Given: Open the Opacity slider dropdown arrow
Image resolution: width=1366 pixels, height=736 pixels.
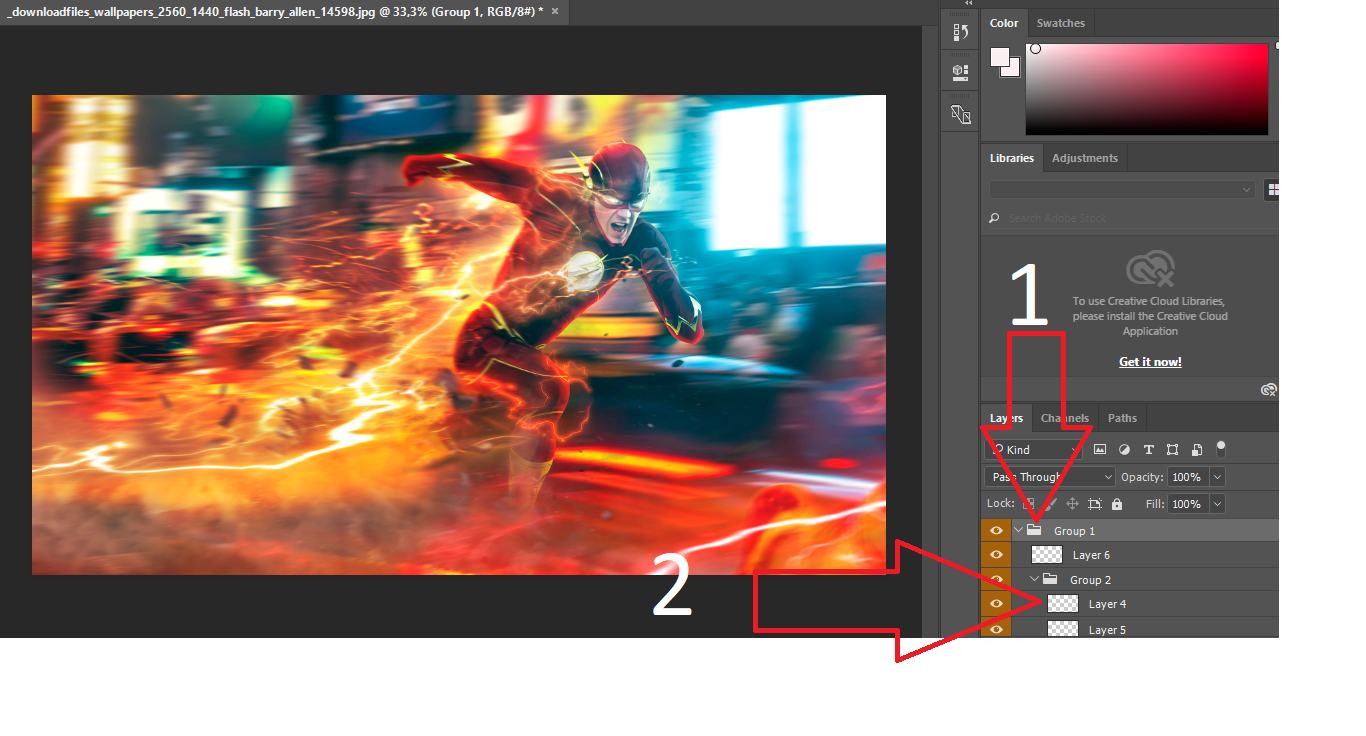Looking at the screenshot, I should tap(1217, 477).
